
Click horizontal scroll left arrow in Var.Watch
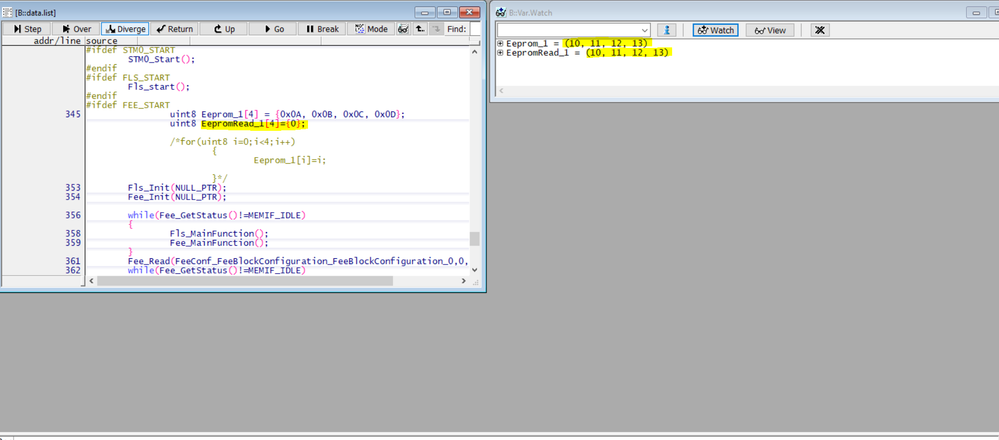coord(501,91)
